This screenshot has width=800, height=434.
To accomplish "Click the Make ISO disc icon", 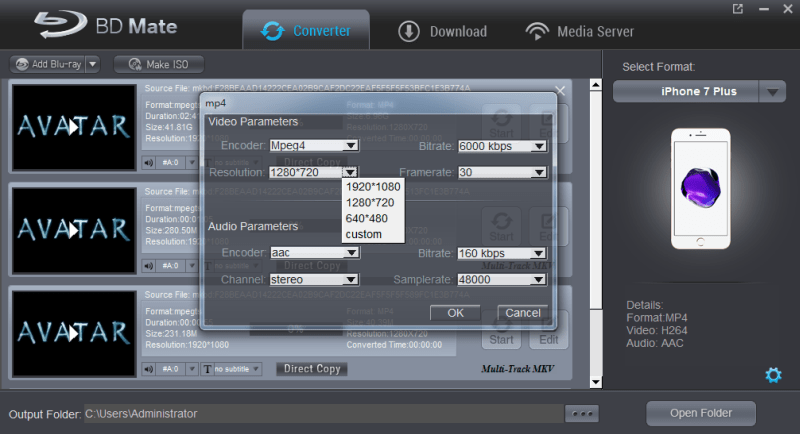I will point(135,64).
